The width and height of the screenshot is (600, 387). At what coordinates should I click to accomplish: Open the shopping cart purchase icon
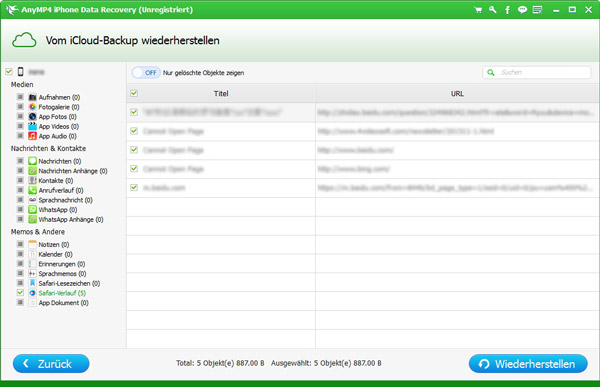(x=478, y=10)
